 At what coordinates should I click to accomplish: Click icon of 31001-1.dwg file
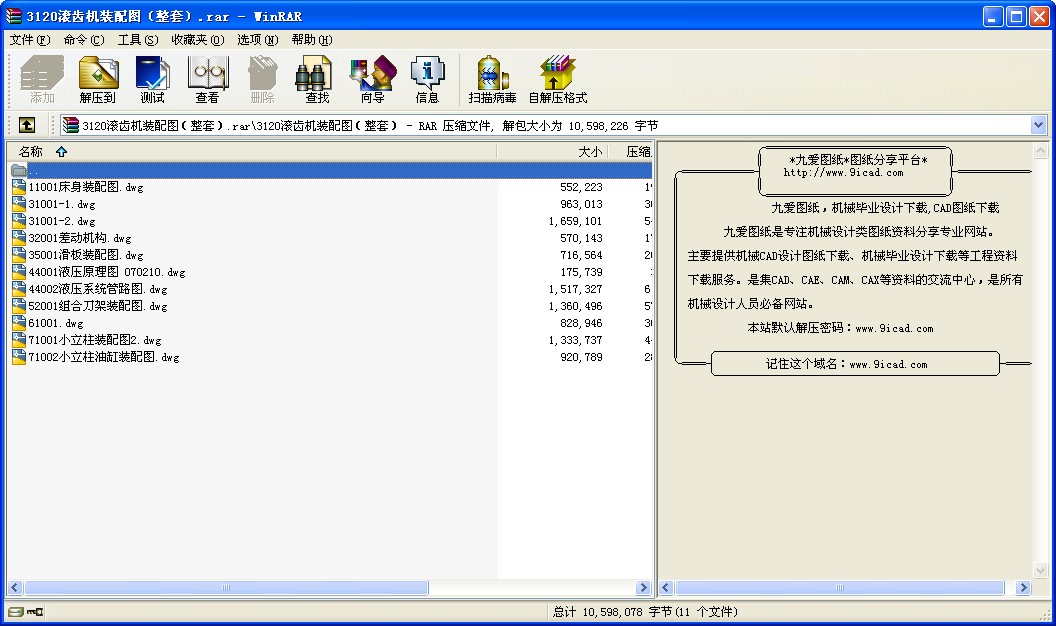pos(19,204)
